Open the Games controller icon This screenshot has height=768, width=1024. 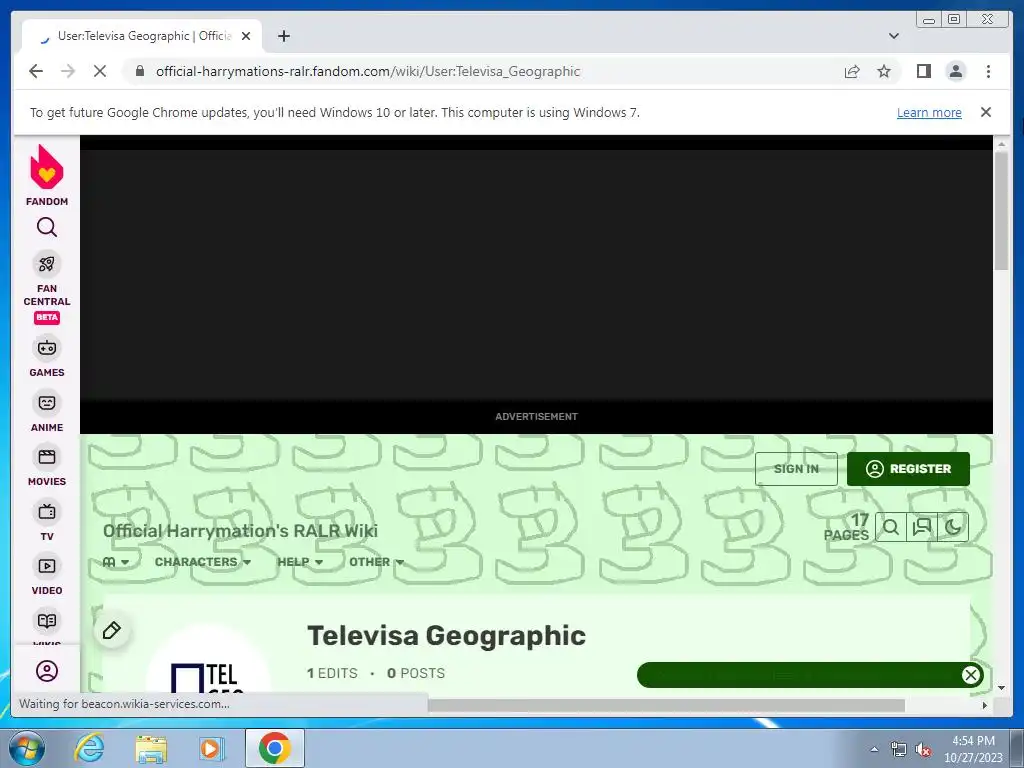pyautogui.click(x=46, y=347)
